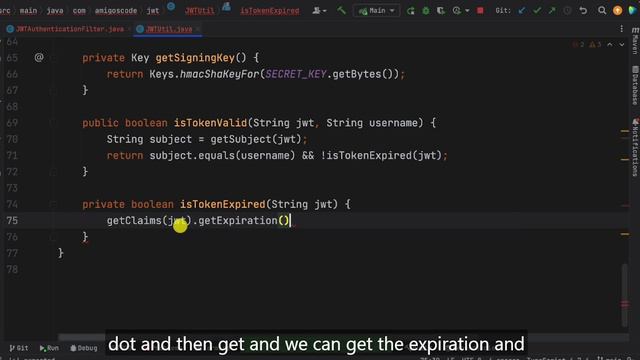Click the errors count indicator
This screenshot has height=360, width=640.
pyautogui.click(x=579, y=44)
